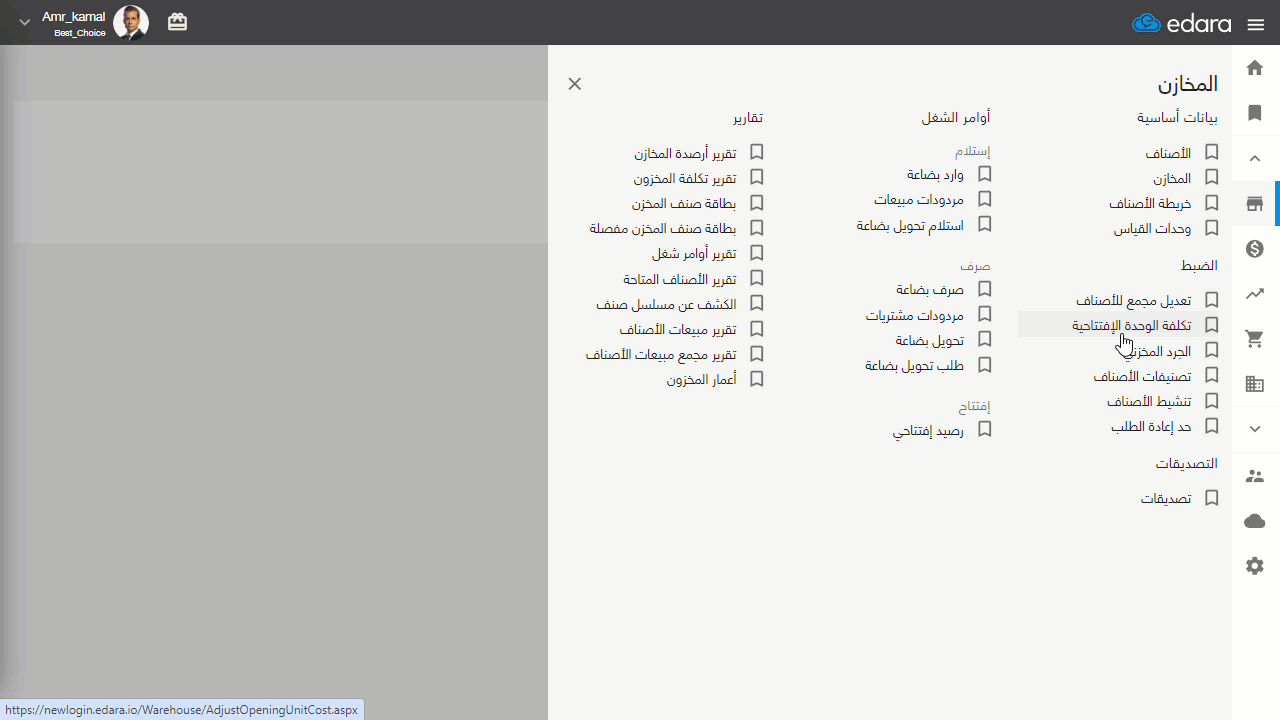Open استلام تحويل بضاعة order
1280x720 pixels.
click(910, 225)
